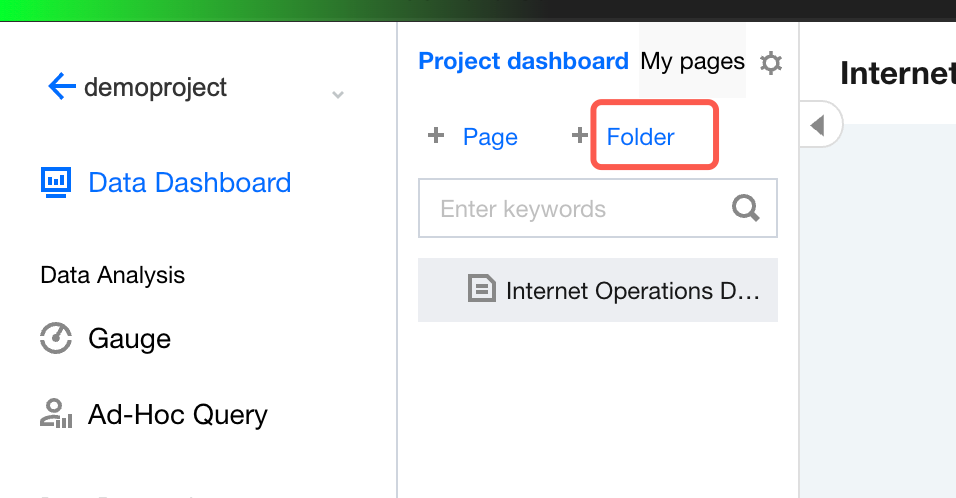The height and width of the screenshot is (498, 956).
Task: Open the Ad-Hoc Query menu label
Action: (178, 415)
